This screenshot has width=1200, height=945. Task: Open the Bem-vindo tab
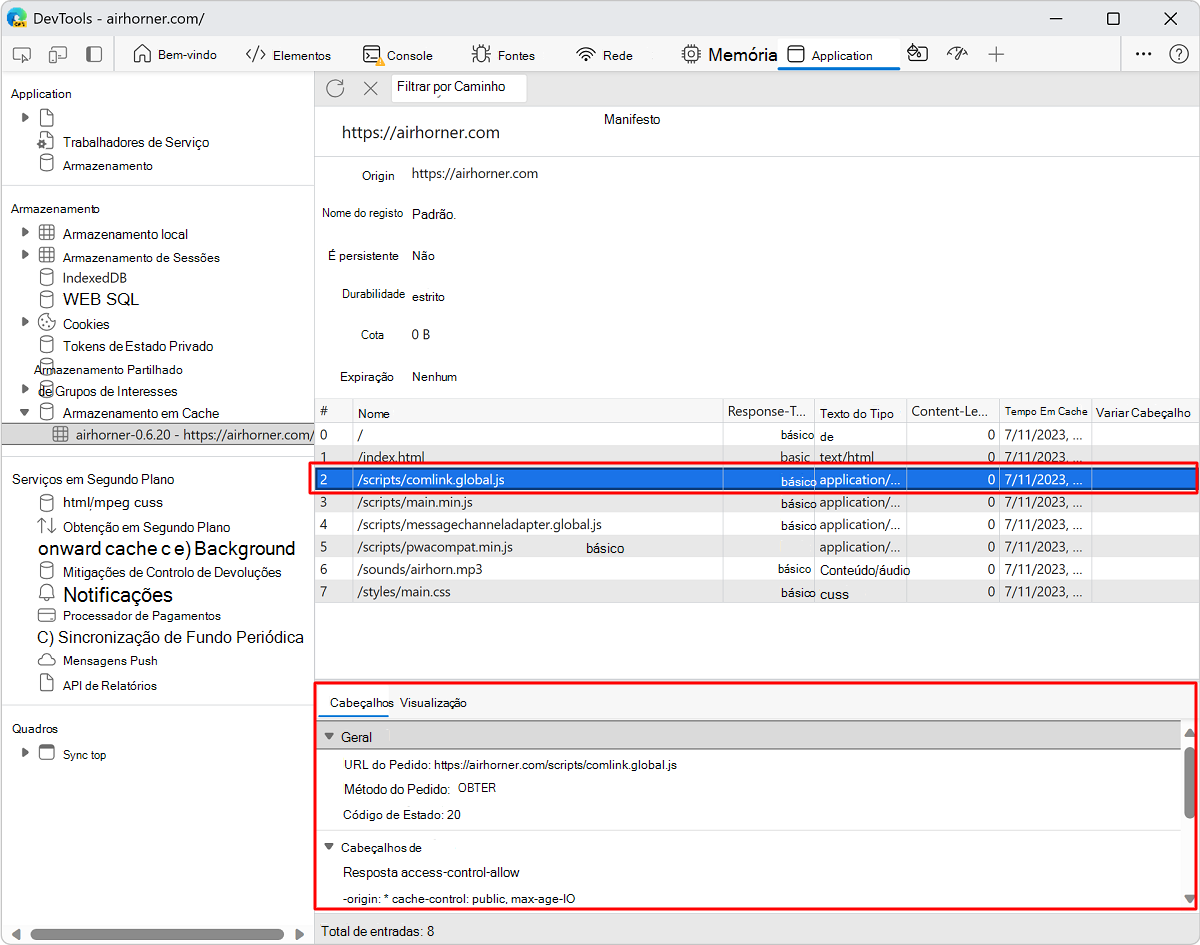point(175,55)
